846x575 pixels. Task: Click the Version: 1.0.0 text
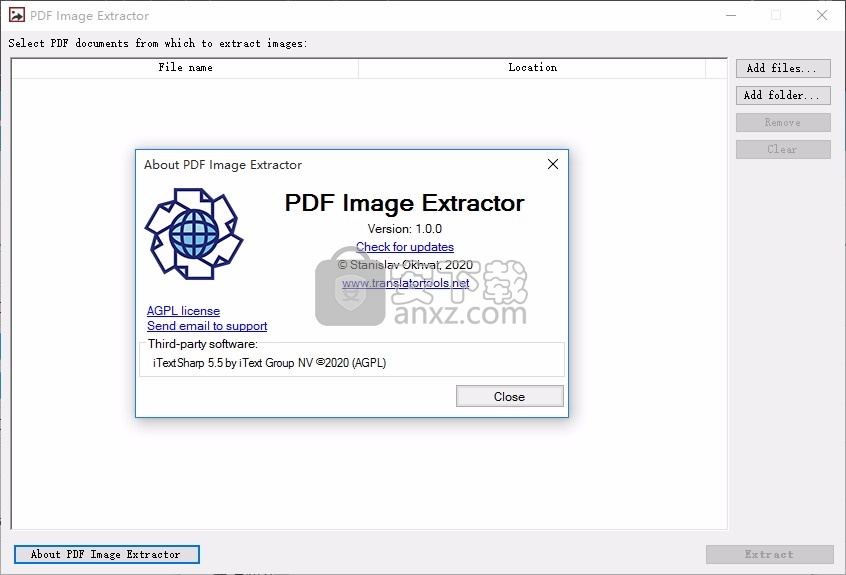click(405, 229)
